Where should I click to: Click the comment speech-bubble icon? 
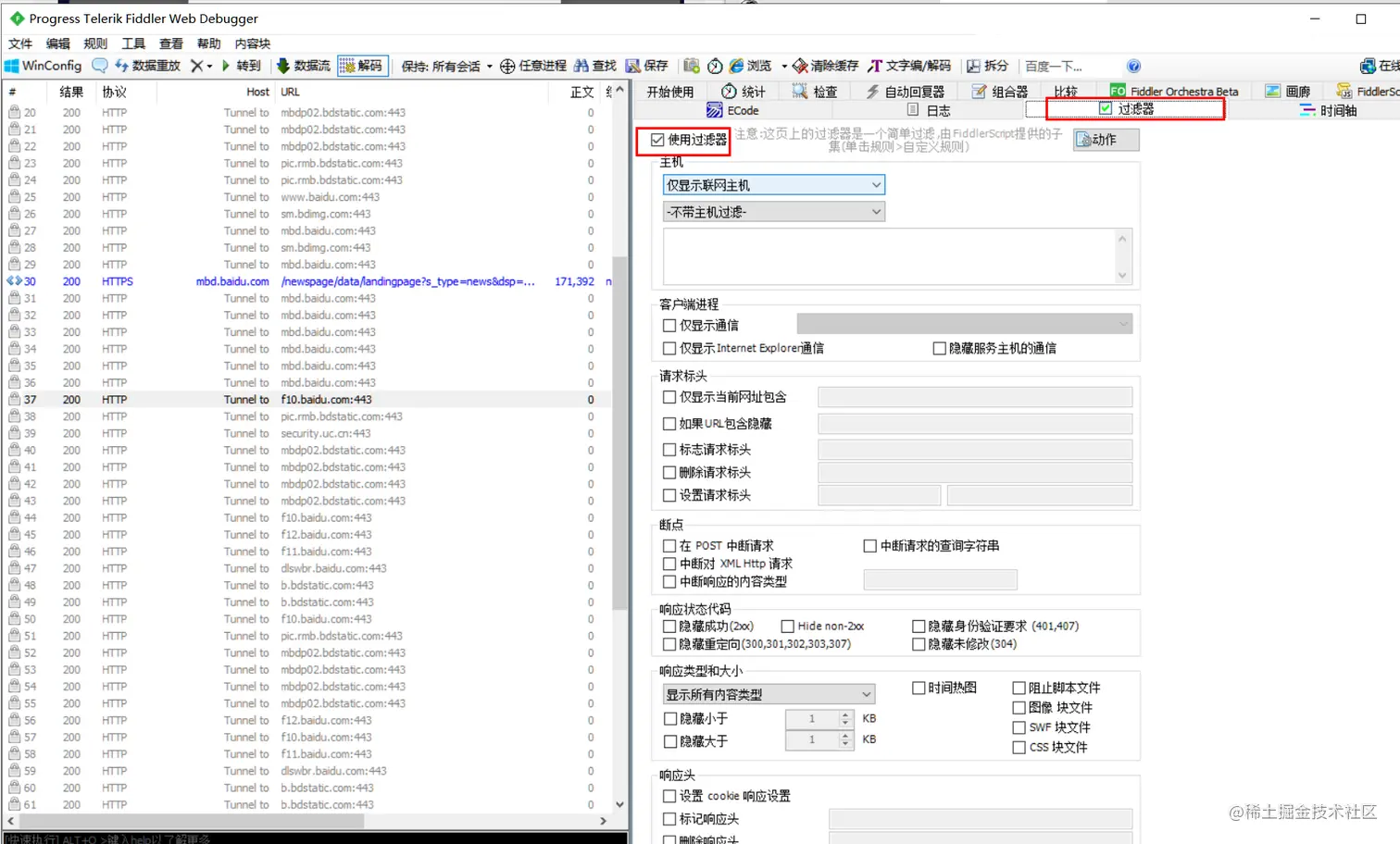pos(99,66)
